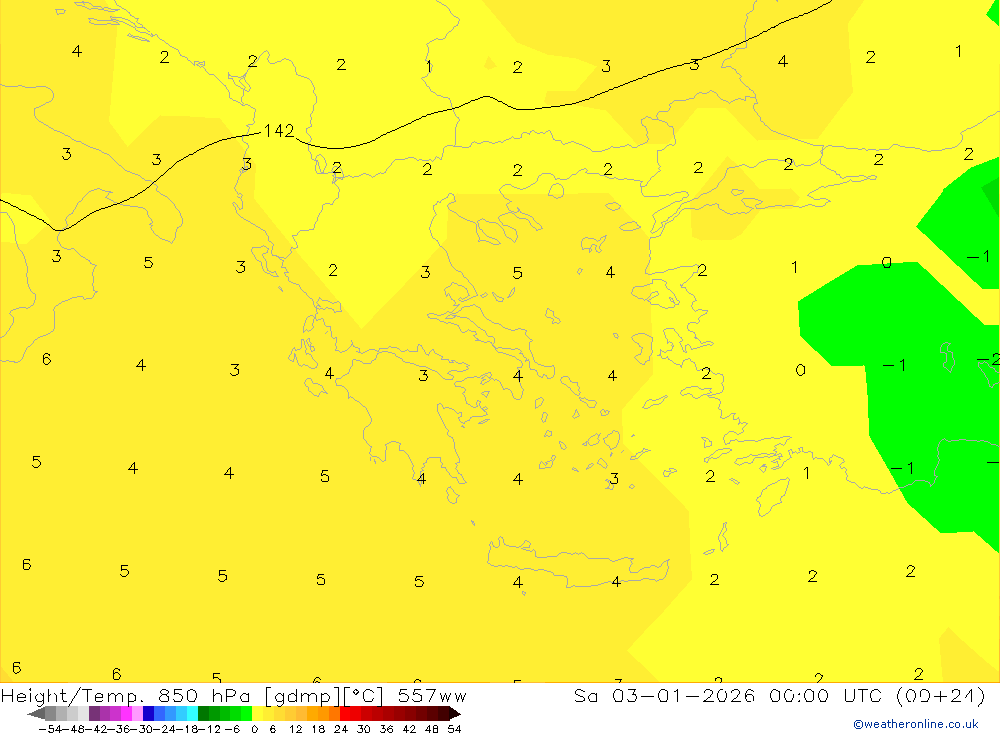
Task: Click left gray arrow end of color scale
Action: 36,714
